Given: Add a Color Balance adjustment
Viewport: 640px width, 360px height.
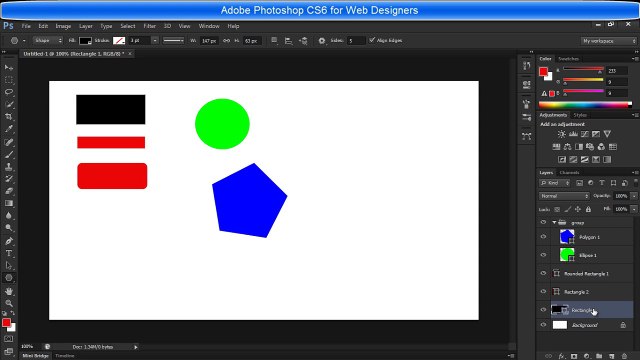Looking at the screenshot, I should (x=567, y=147).
